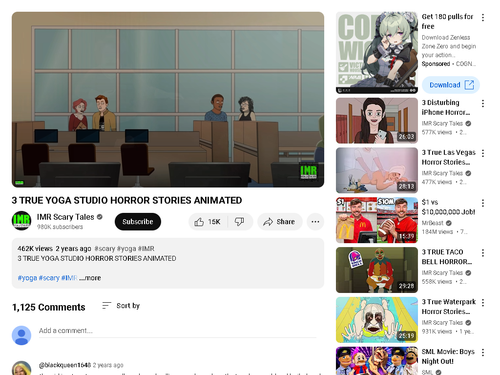Open options menu for 3 TRUE TACO BELL HORROR
Screen dimensions: 500x375
click(x=483, y=253)
